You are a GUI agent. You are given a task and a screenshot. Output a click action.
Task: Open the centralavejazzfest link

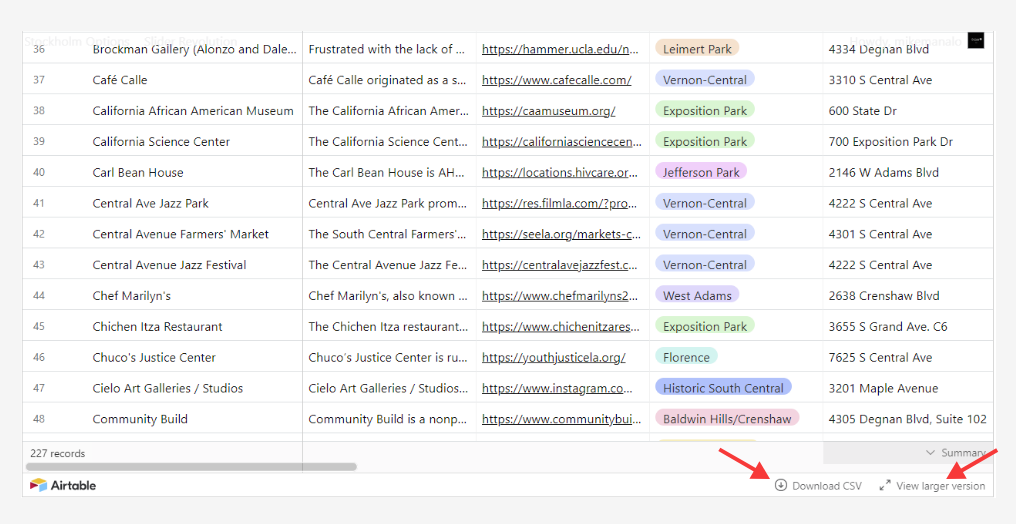[x=560, y=265]
